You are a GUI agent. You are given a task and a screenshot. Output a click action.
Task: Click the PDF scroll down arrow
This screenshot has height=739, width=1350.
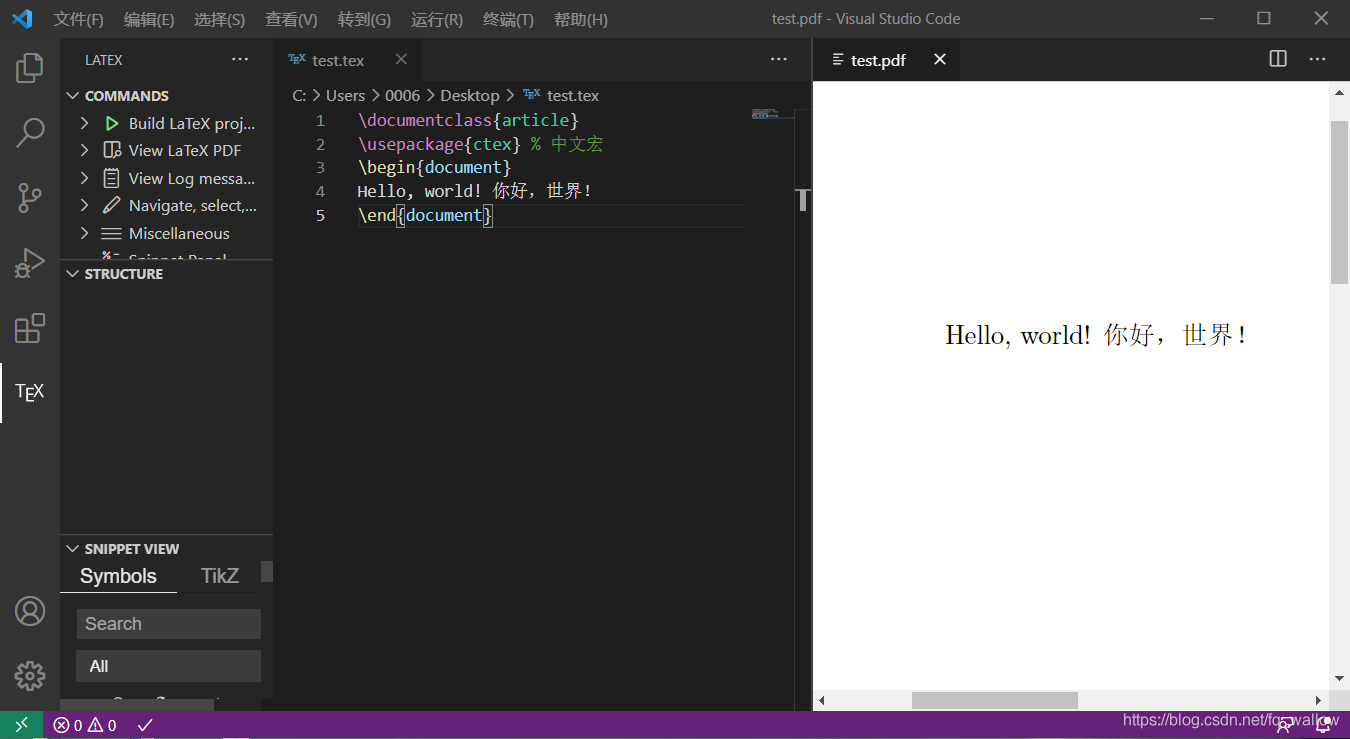[1339, 679]
